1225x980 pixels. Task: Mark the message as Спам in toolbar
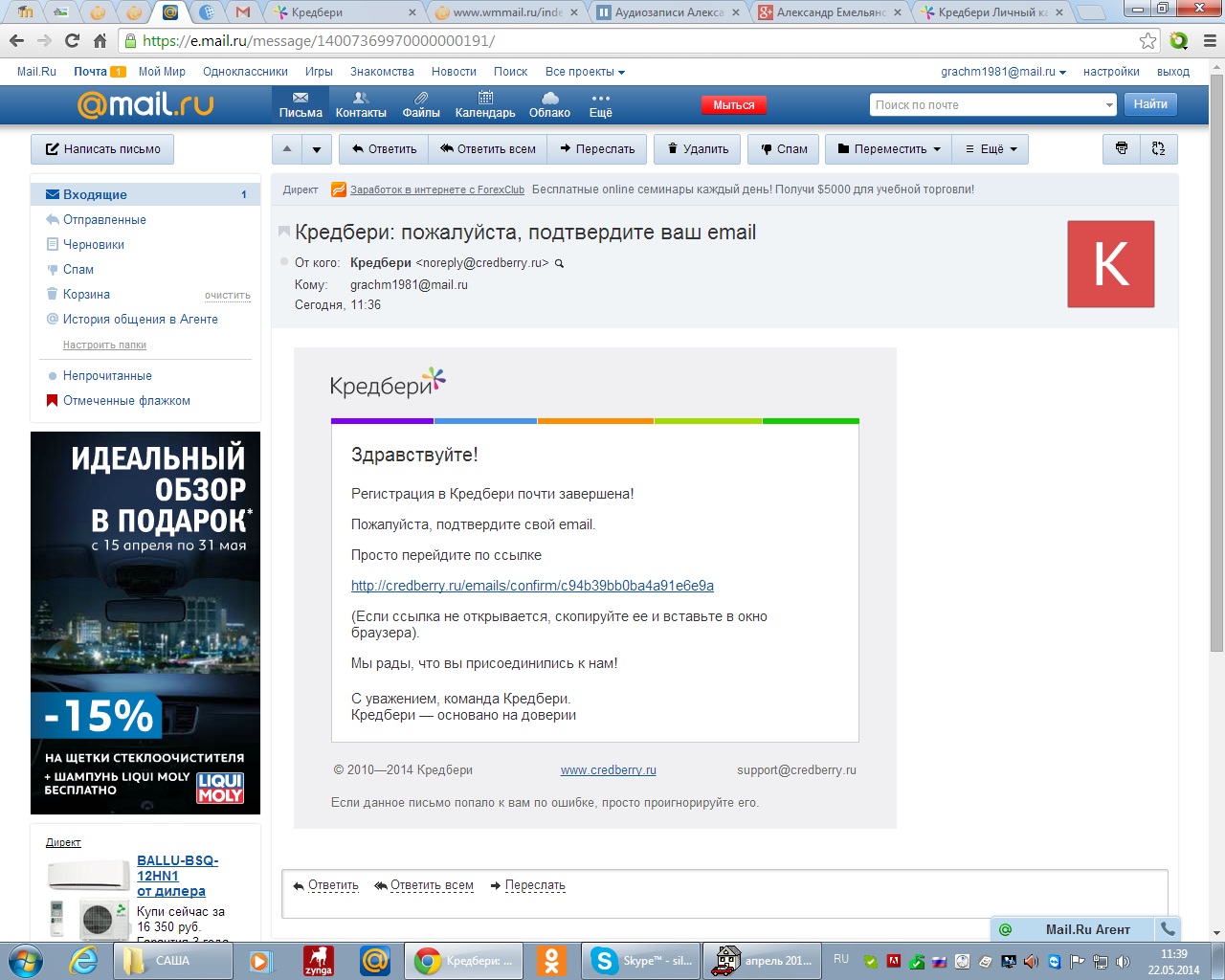click(784, 149)
